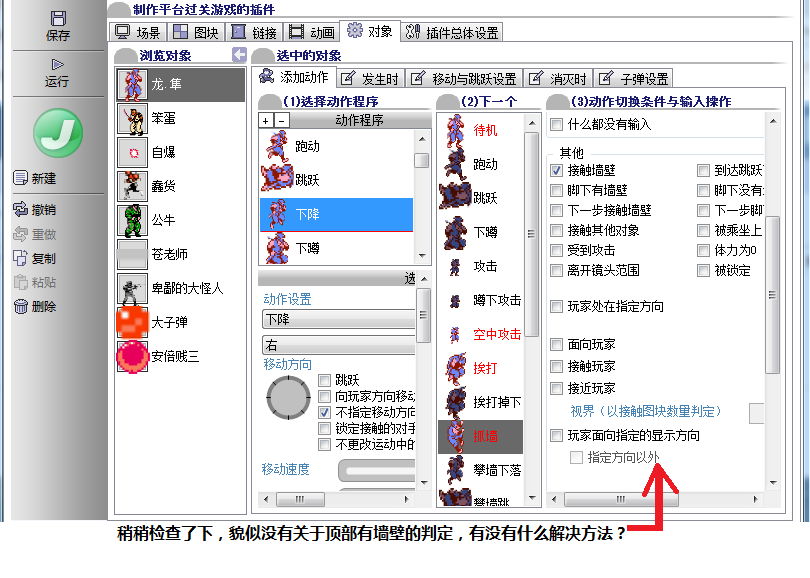This screenshot has height=578, width=810.
Task: Collapse the 浏览对象 panel with the arrow icon
Action: (239, 55)
